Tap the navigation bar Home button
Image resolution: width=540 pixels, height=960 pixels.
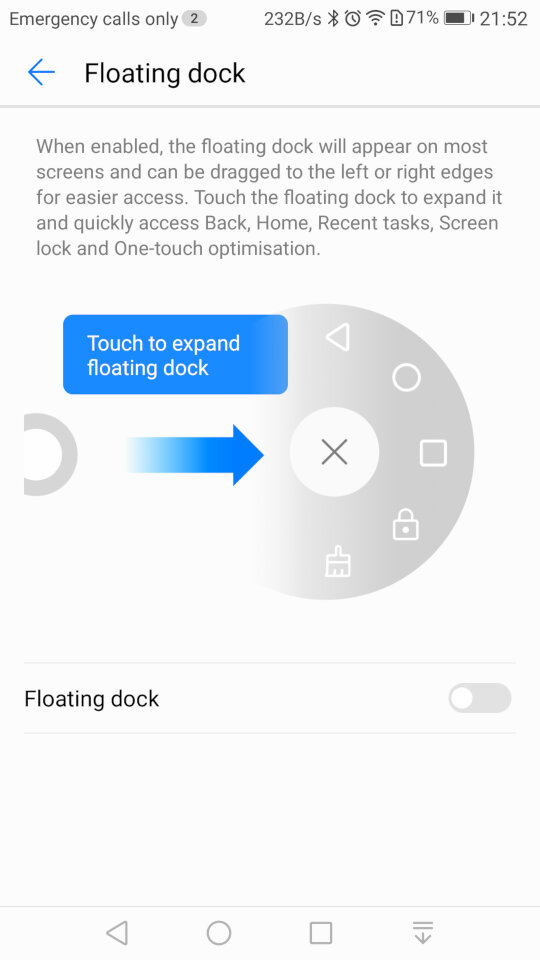tap(219, 933)
